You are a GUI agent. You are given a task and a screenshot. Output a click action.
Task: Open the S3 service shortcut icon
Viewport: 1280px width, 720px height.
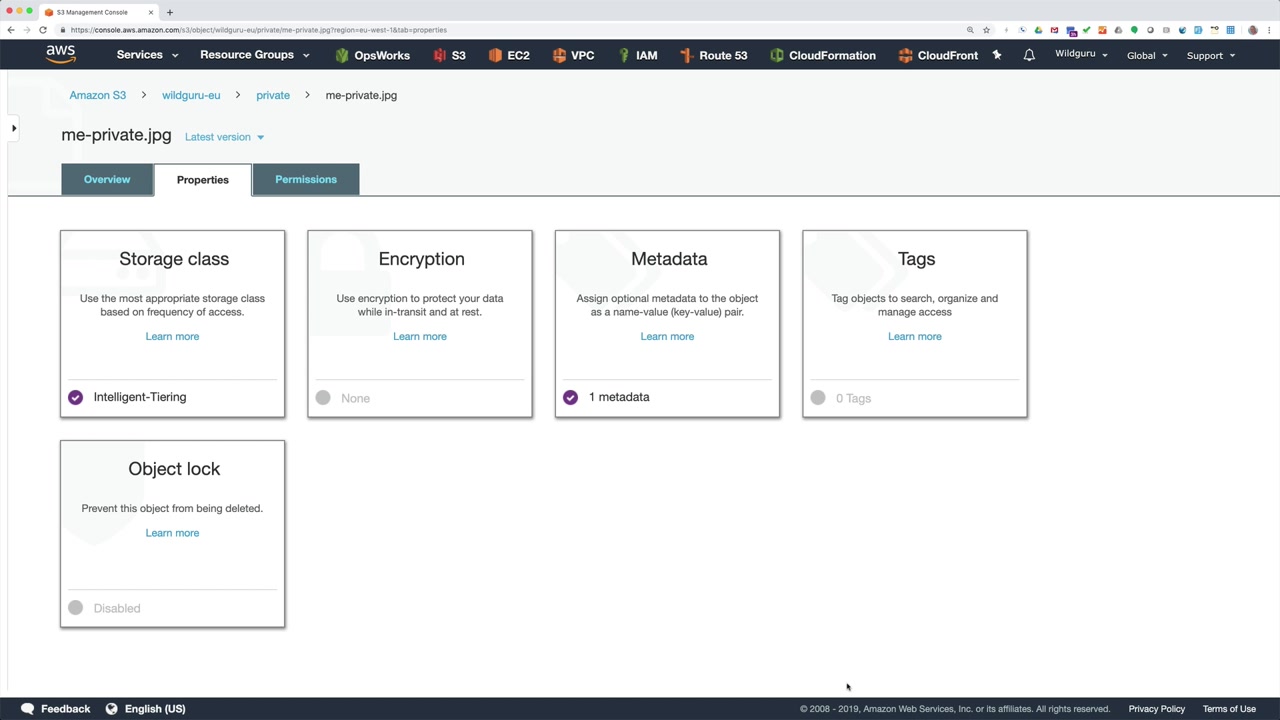(x=440, y=55)
